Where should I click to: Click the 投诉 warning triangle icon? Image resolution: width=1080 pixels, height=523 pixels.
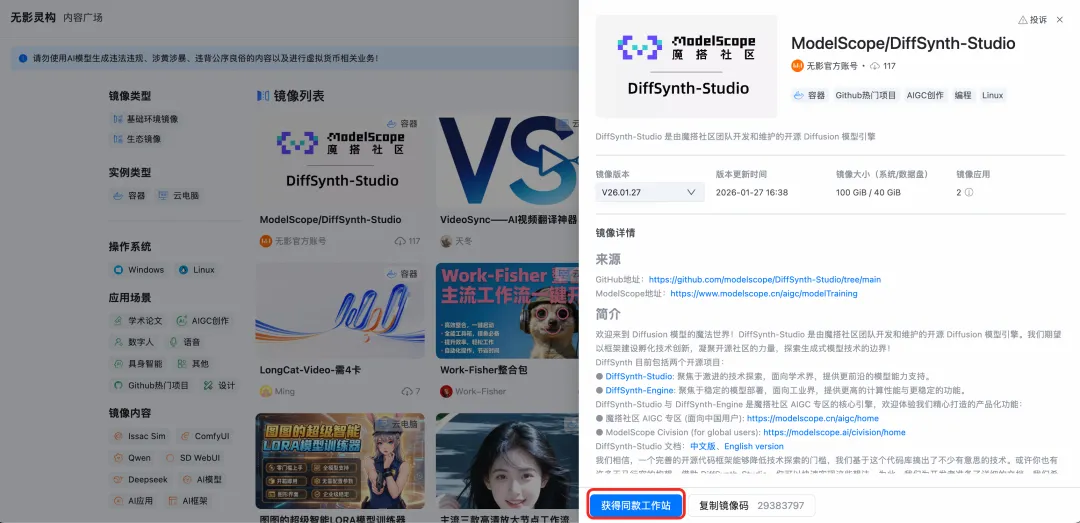tap(1023, 20)
